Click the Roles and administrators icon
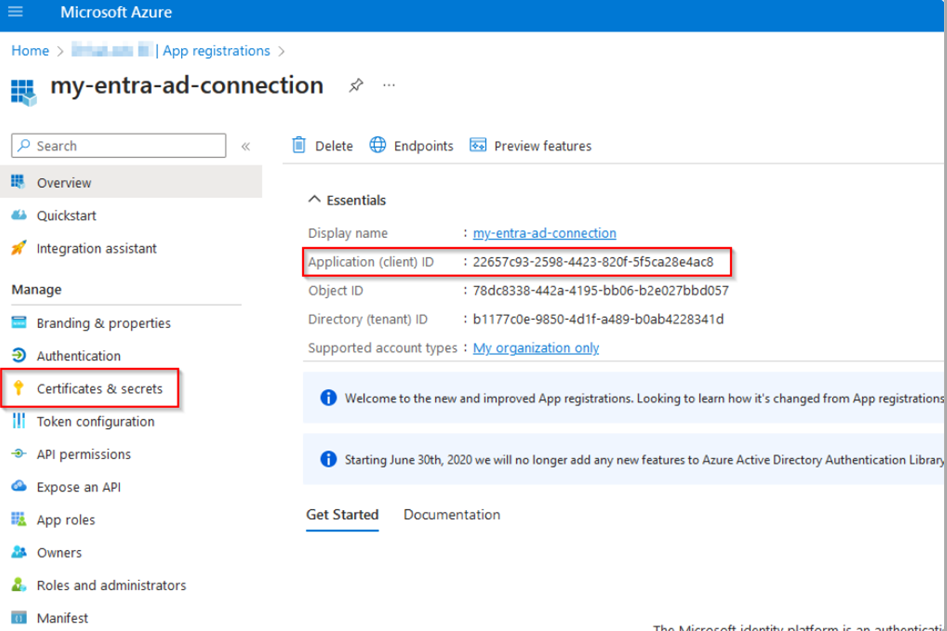Screen dimensions: 947x631 coord(19,585)
